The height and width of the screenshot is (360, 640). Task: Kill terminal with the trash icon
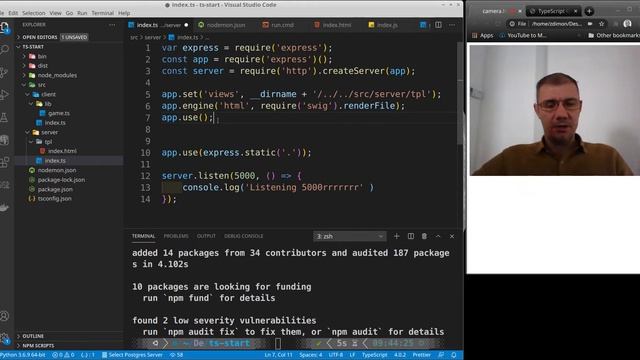pos(424,236)
